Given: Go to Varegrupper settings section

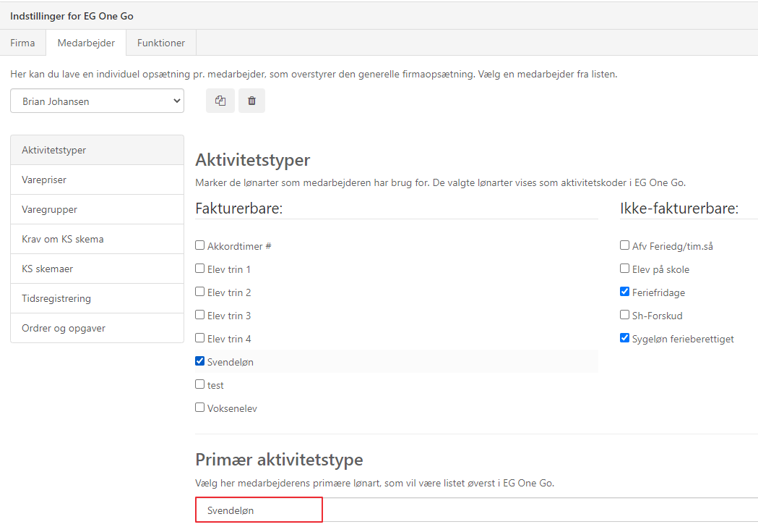Looking at the screenshot, I should 97,210.
